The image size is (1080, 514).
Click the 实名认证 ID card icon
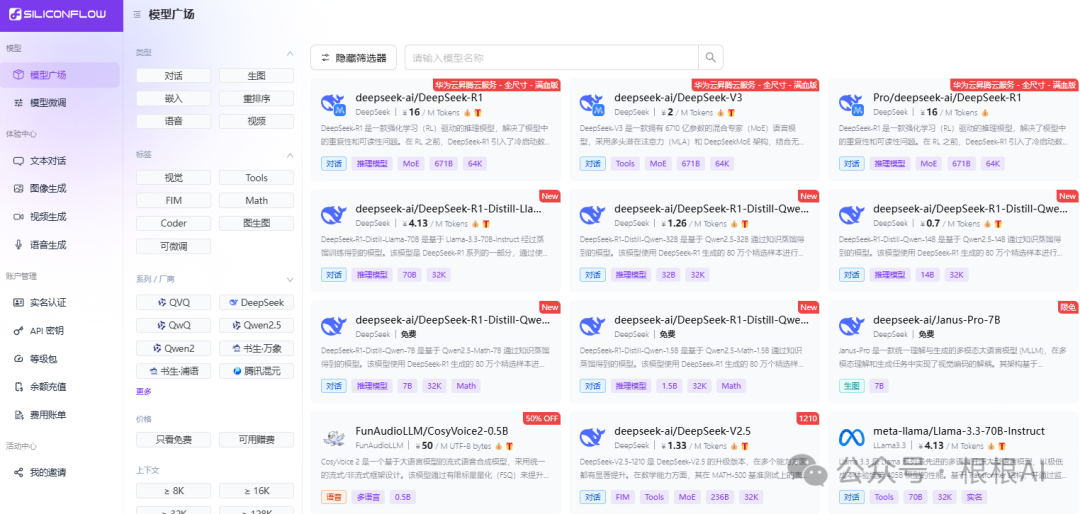tap(19, 302)
